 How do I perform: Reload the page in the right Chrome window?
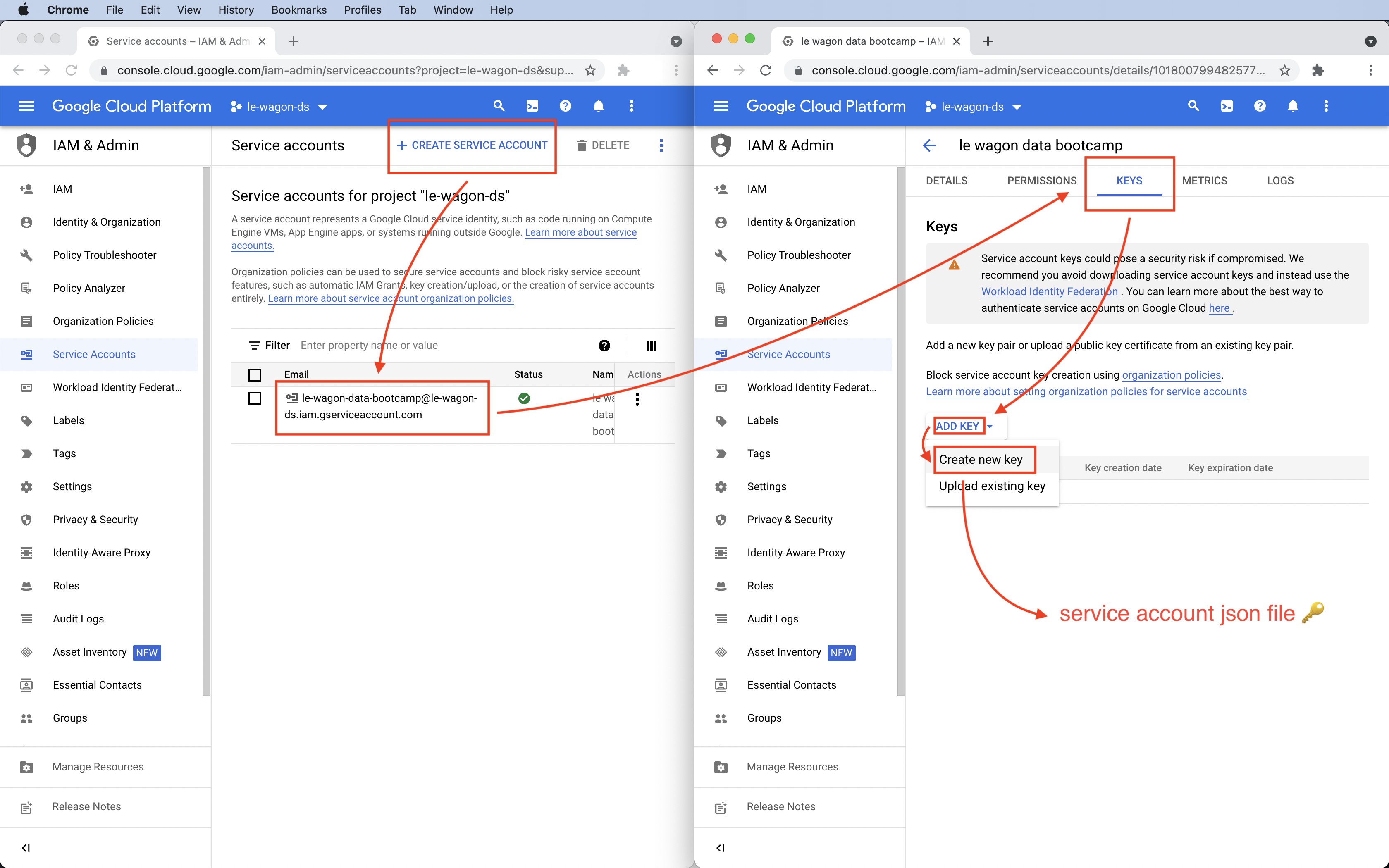766,71
